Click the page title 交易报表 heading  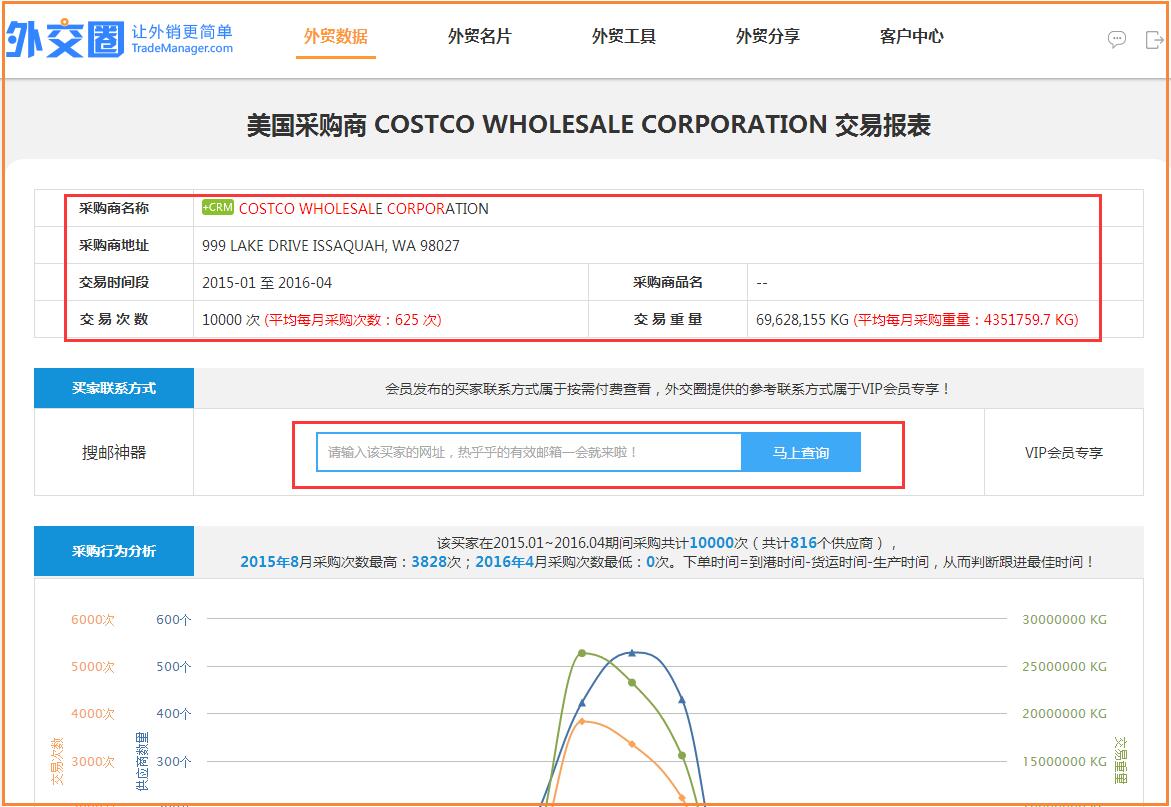588,125
